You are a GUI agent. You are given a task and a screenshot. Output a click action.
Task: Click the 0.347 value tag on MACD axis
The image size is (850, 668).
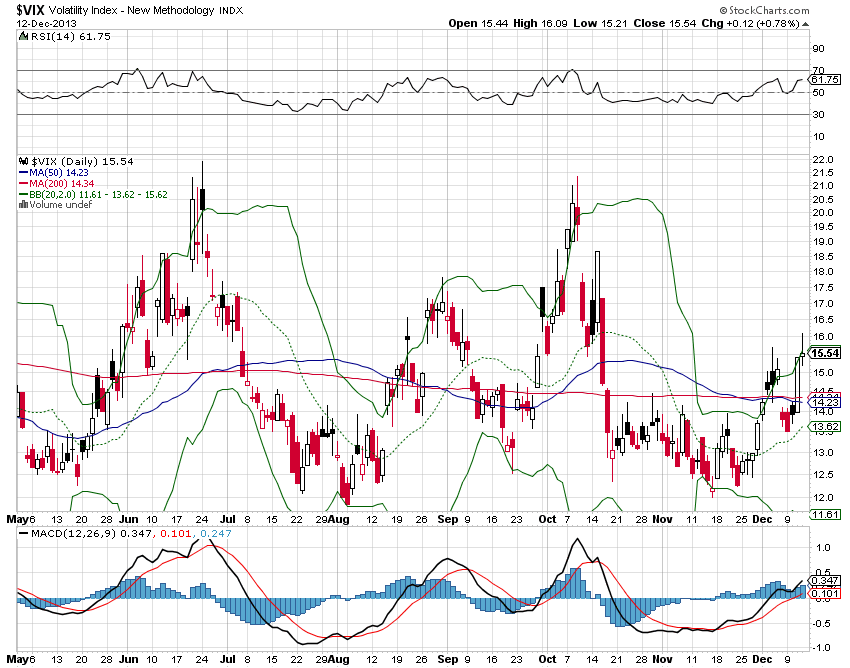tap(825, 581)
